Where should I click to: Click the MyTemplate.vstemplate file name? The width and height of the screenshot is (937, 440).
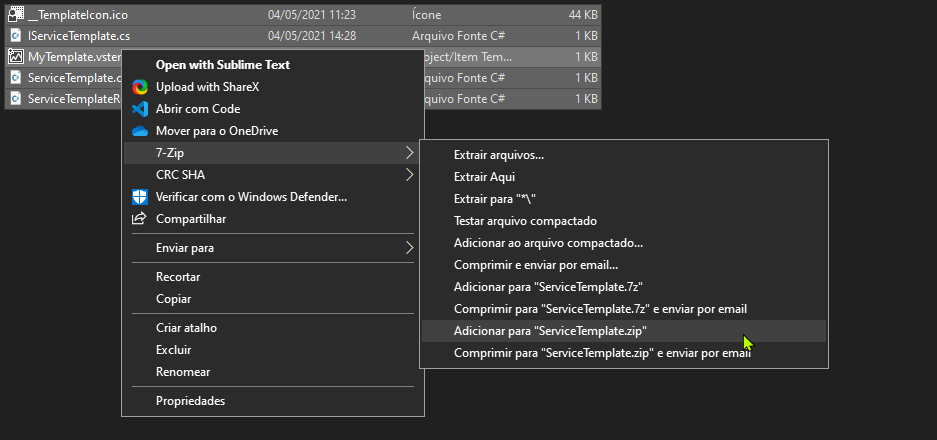(74, 57)
